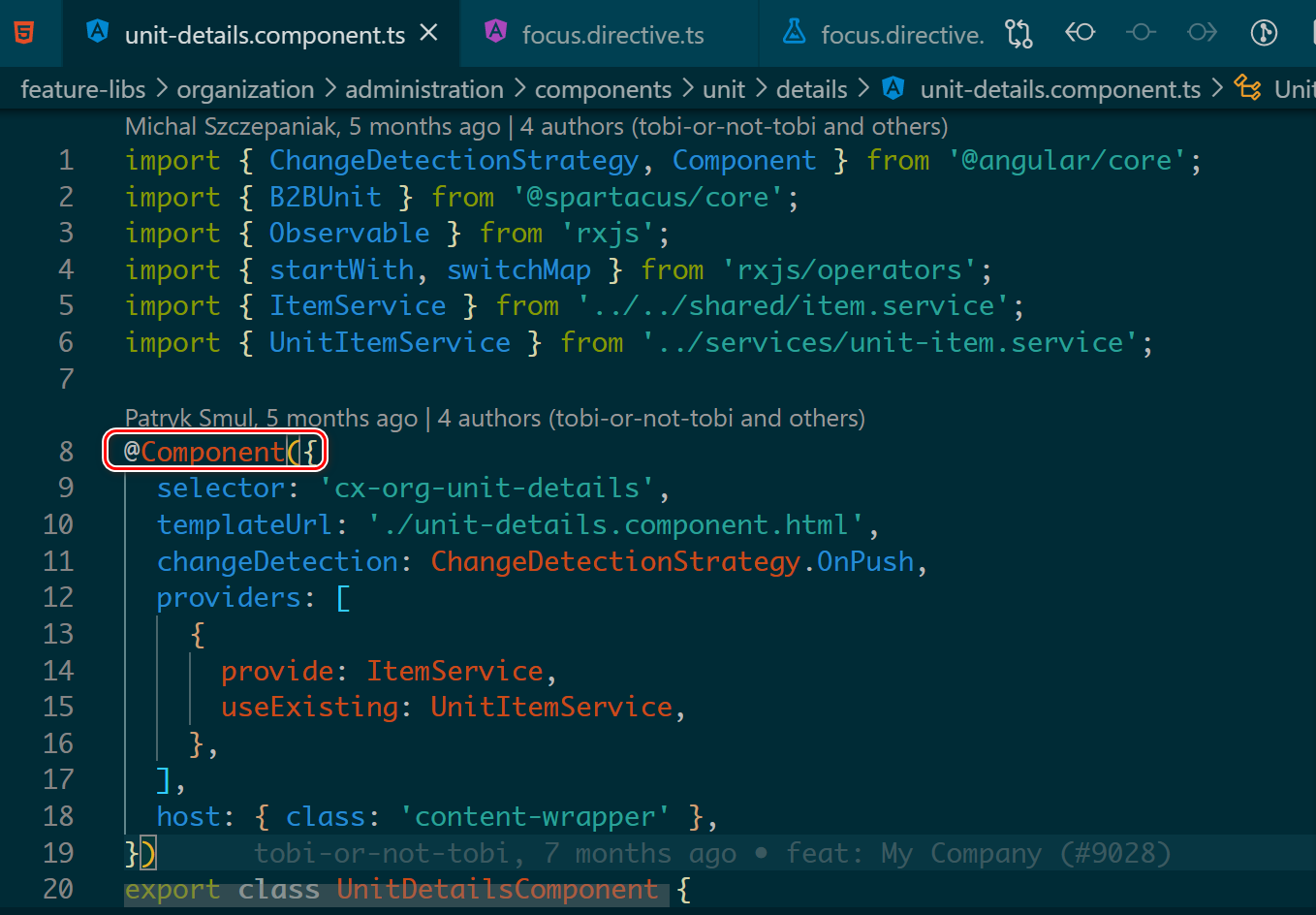
Task: Click the 'Patryk Smul, 5 months ago' code lens
Action: point(271,419)
